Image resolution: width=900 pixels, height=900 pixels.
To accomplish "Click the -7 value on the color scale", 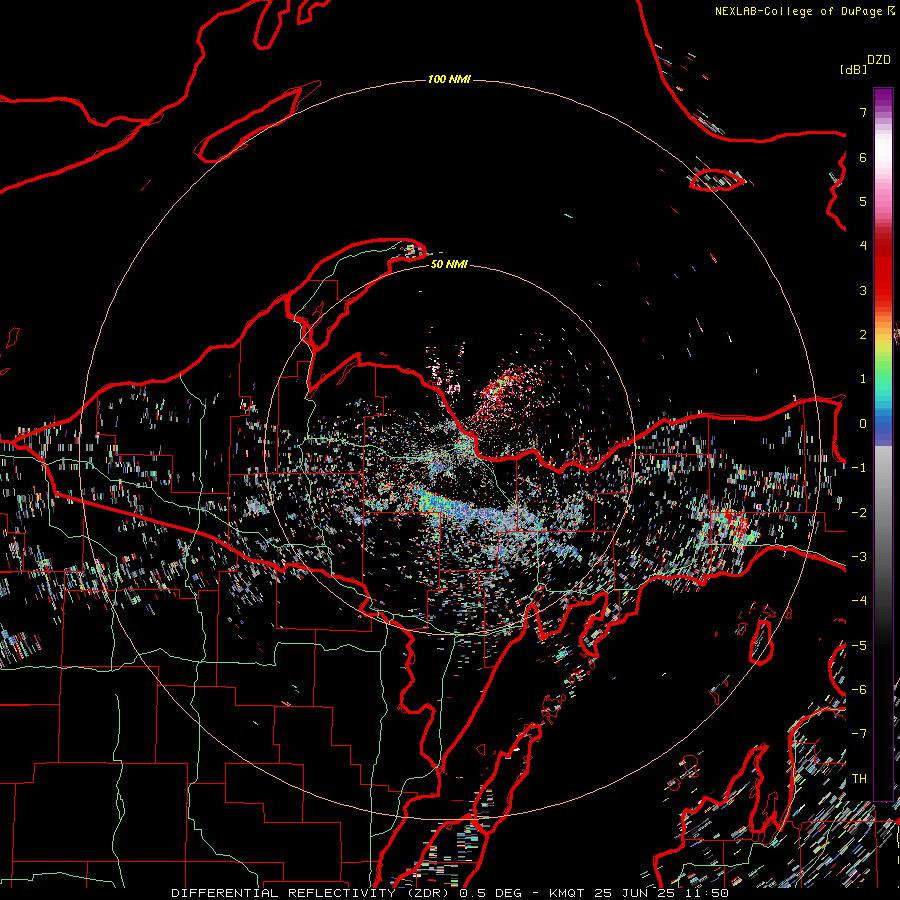I will (859, 734).
